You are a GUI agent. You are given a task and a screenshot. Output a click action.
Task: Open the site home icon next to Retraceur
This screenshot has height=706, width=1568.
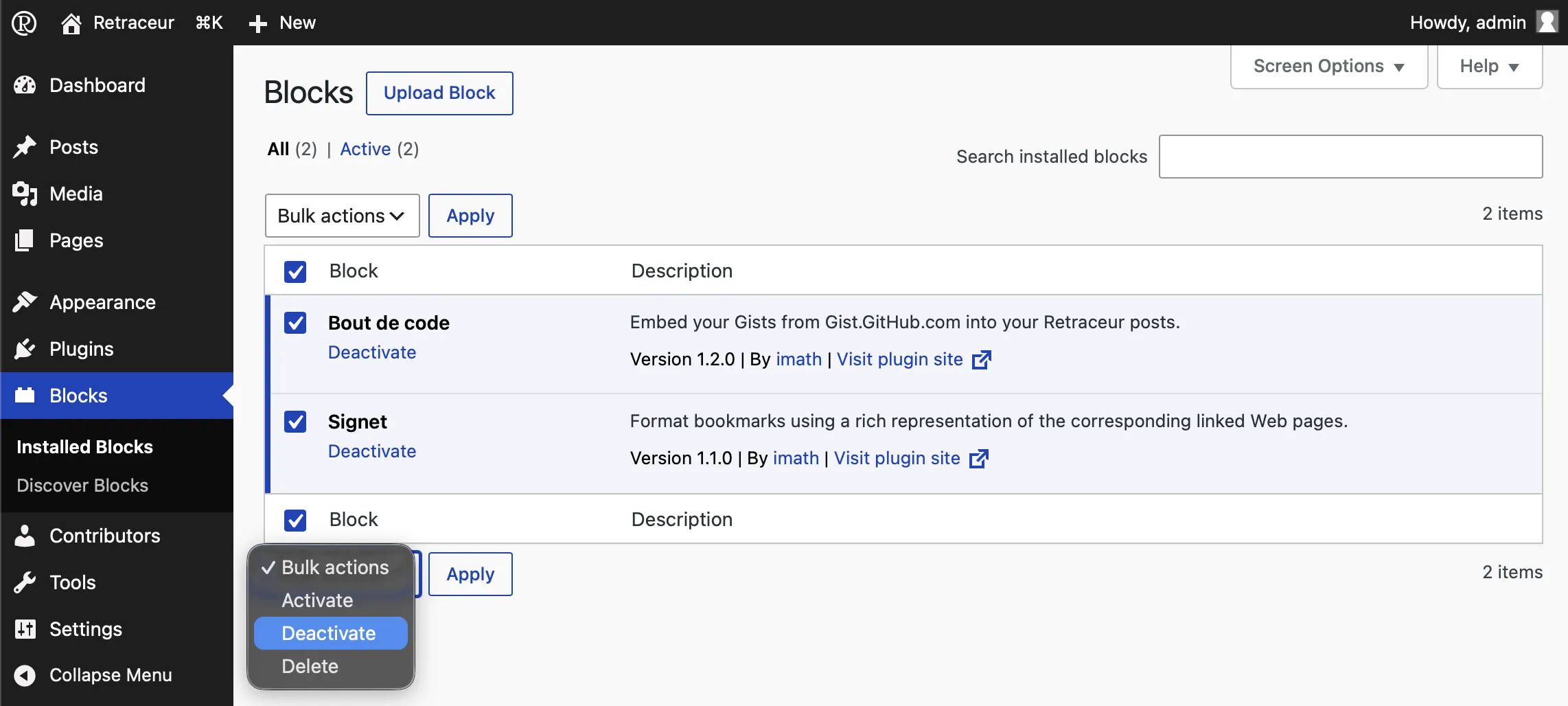[x=71, y=23]
